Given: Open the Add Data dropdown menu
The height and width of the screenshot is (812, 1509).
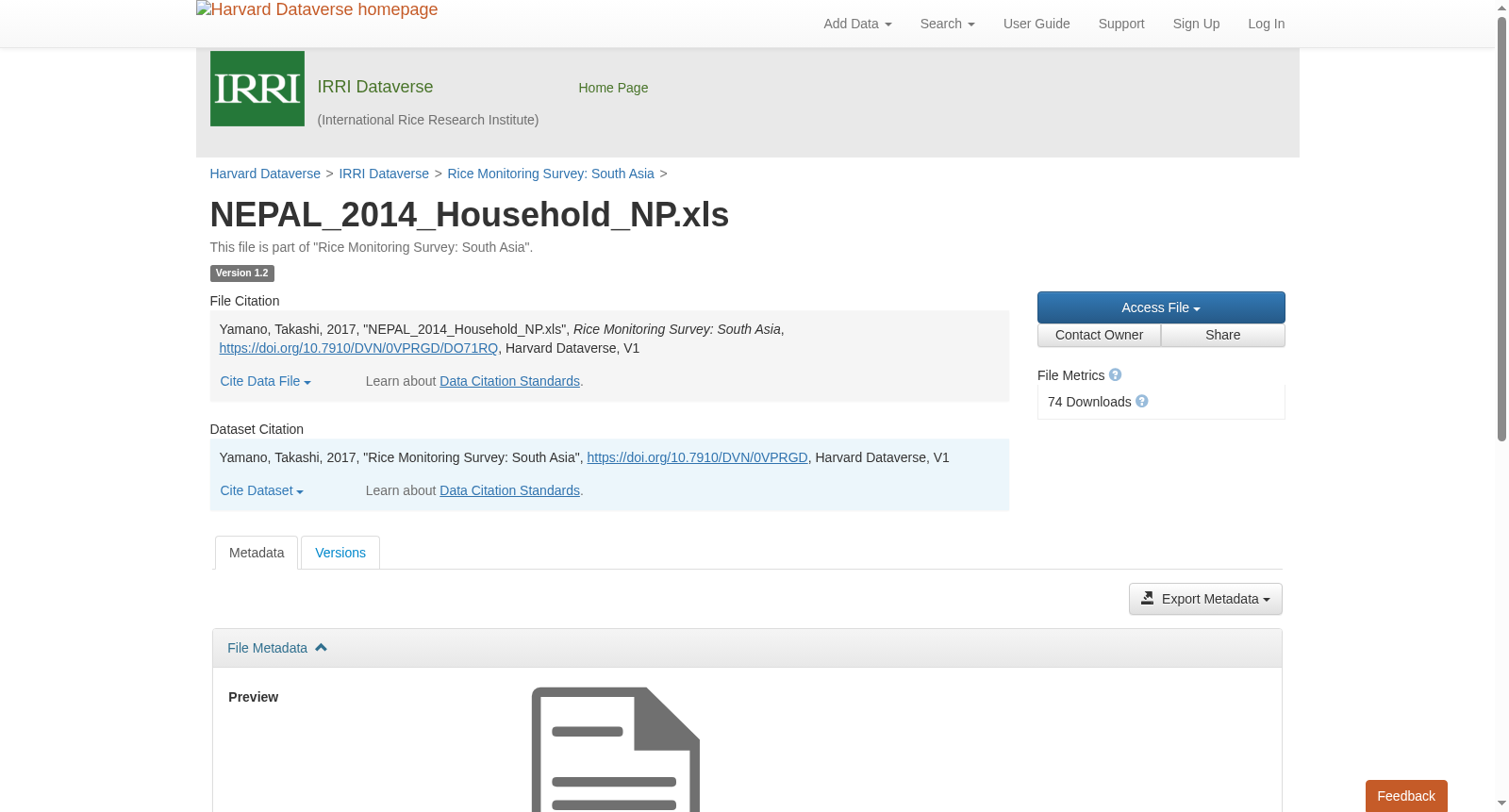Looking at the screenshot, I should tap(857, 24).
